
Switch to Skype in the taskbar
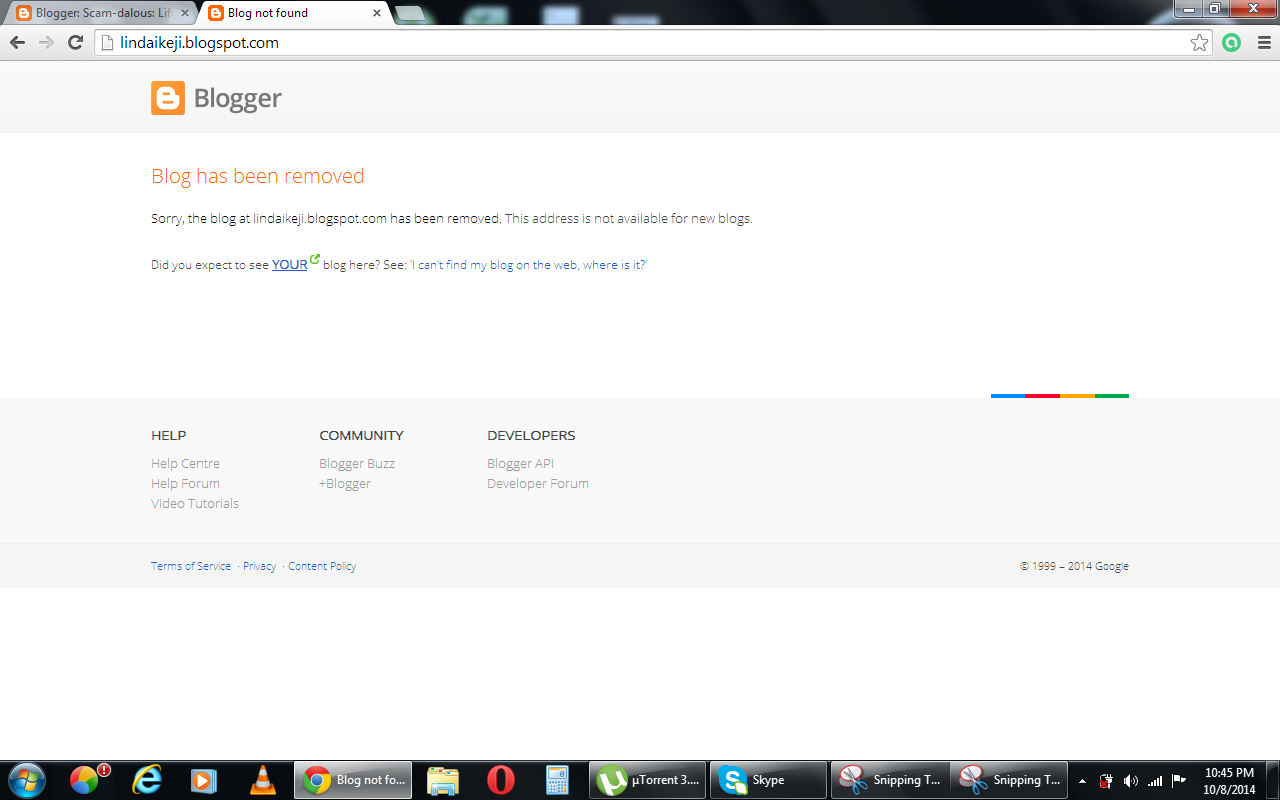tap(768, 779)
